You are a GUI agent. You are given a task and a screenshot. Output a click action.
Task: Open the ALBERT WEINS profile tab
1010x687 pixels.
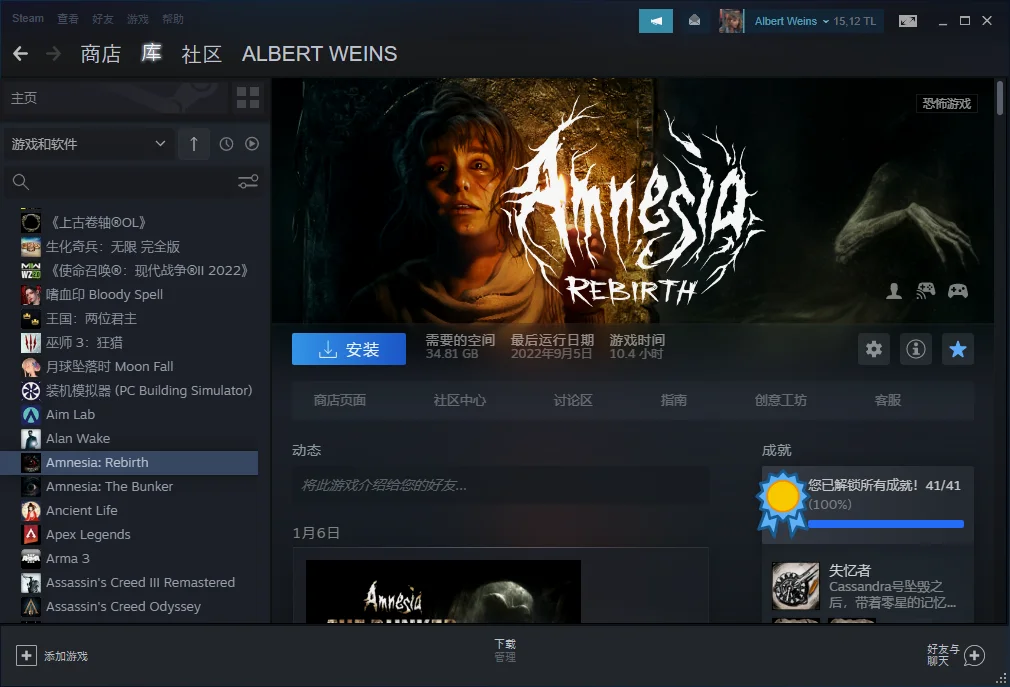click(x=319, y=53)
